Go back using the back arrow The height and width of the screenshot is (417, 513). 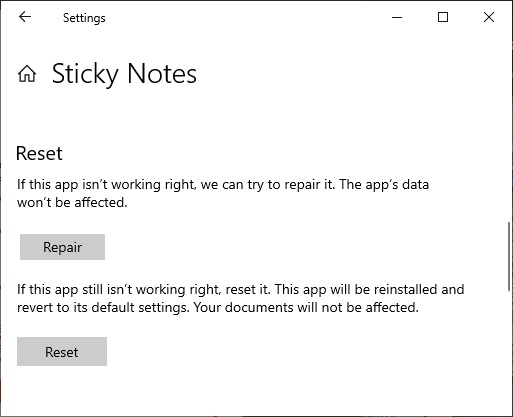pos(25,17)
